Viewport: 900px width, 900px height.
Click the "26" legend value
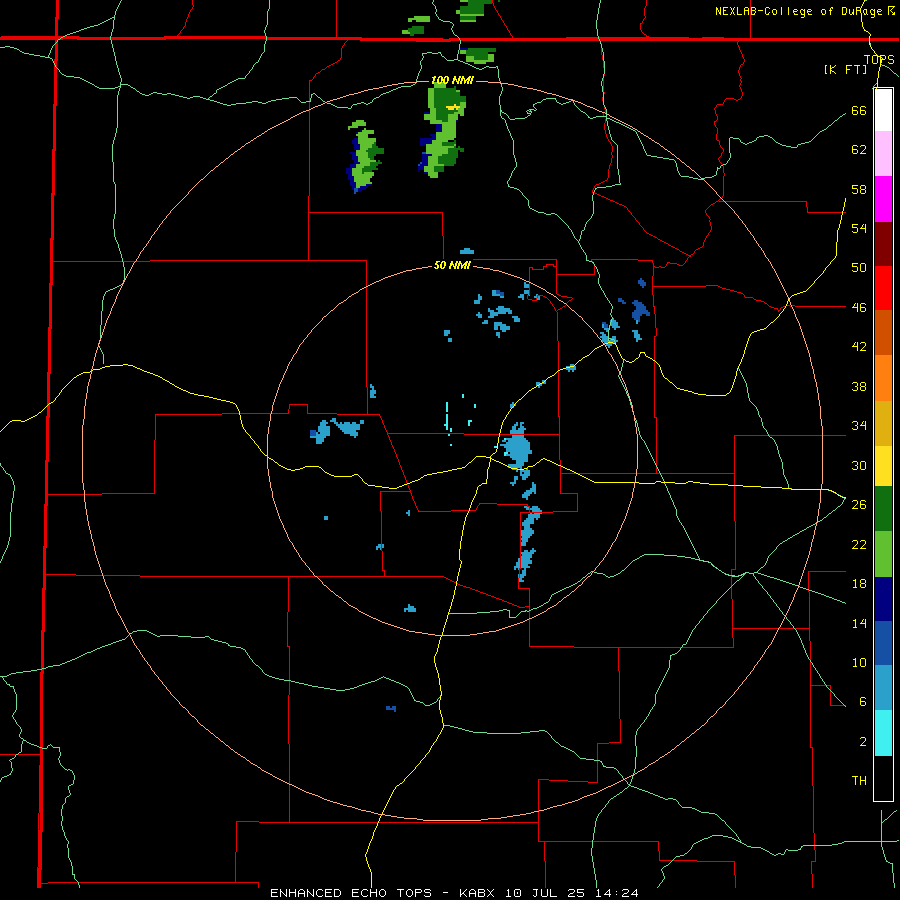[859, 504]
